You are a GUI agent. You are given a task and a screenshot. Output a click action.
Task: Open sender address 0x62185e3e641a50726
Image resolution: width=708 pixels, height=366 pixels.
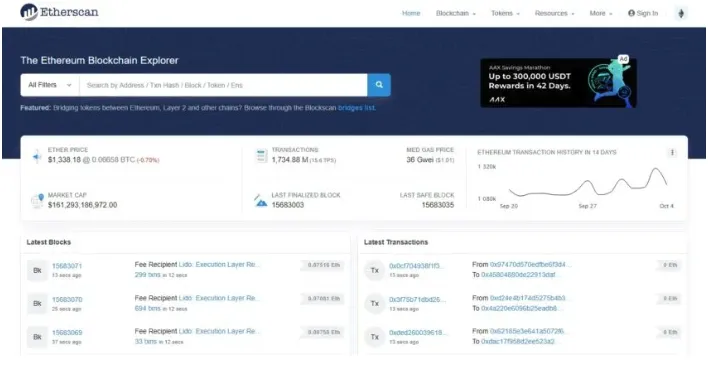point(529,331)
